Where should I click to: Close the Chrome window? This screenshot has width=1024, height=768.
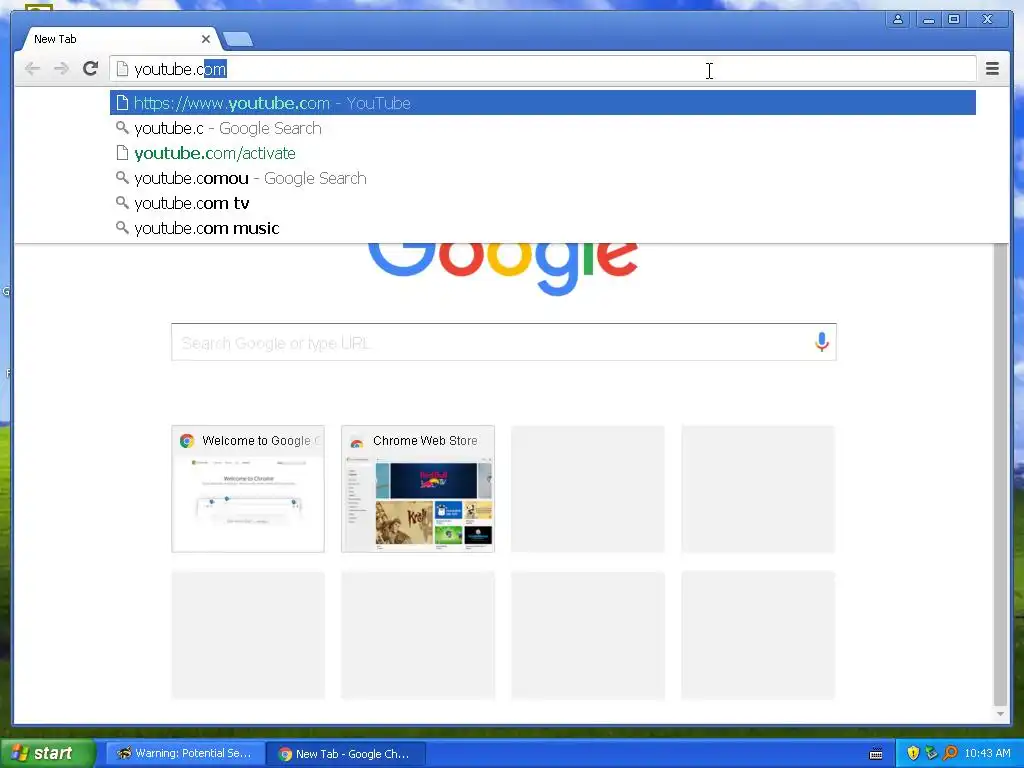coord(987,19)
